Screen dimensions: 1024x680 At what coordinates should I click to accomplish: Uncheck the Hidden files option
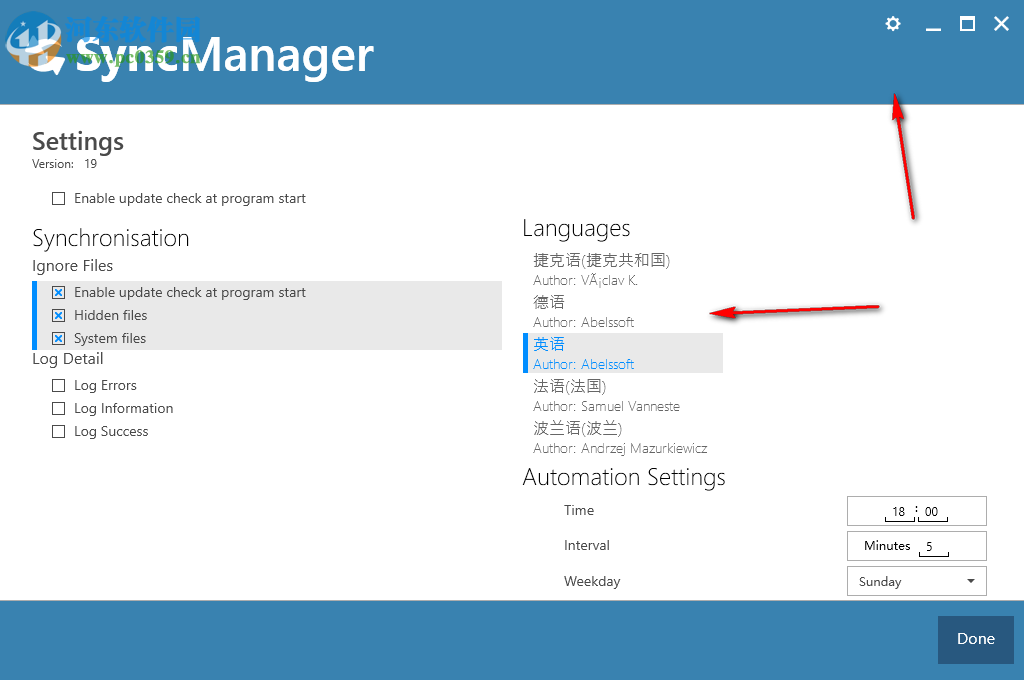(58, 315)
